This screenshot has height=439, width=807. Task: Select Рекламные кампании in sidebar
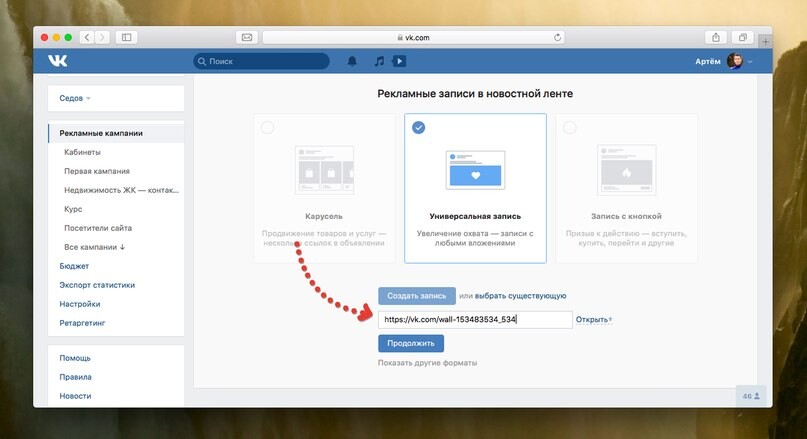tap(116, 133)
